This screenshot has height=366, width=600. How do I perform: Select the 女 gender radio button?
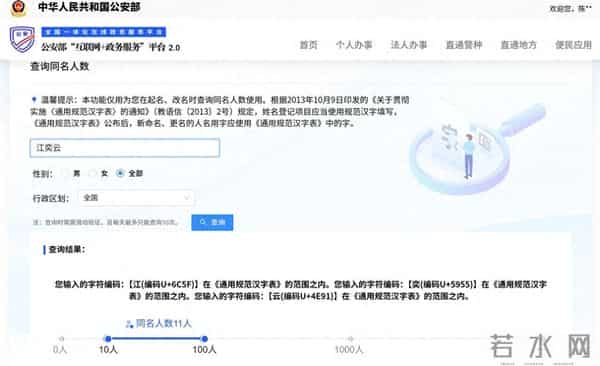(92, 173)
